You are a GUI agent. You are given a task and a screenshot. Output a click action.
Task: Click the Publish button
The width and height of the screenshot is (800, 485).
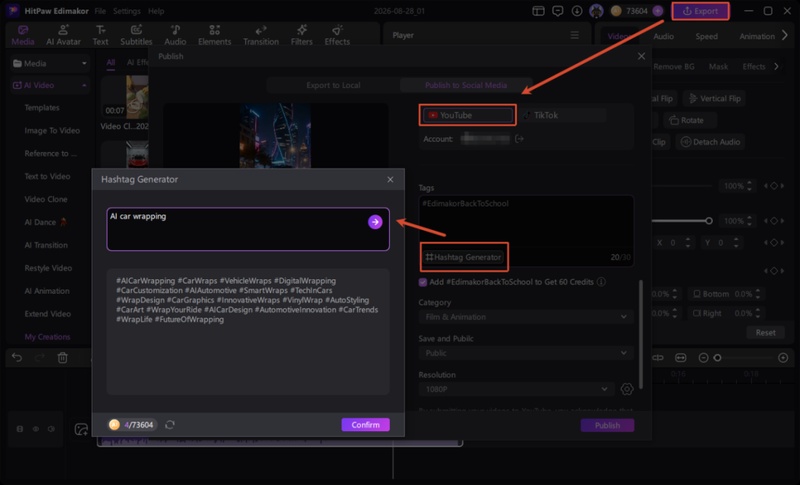[607, 425]
